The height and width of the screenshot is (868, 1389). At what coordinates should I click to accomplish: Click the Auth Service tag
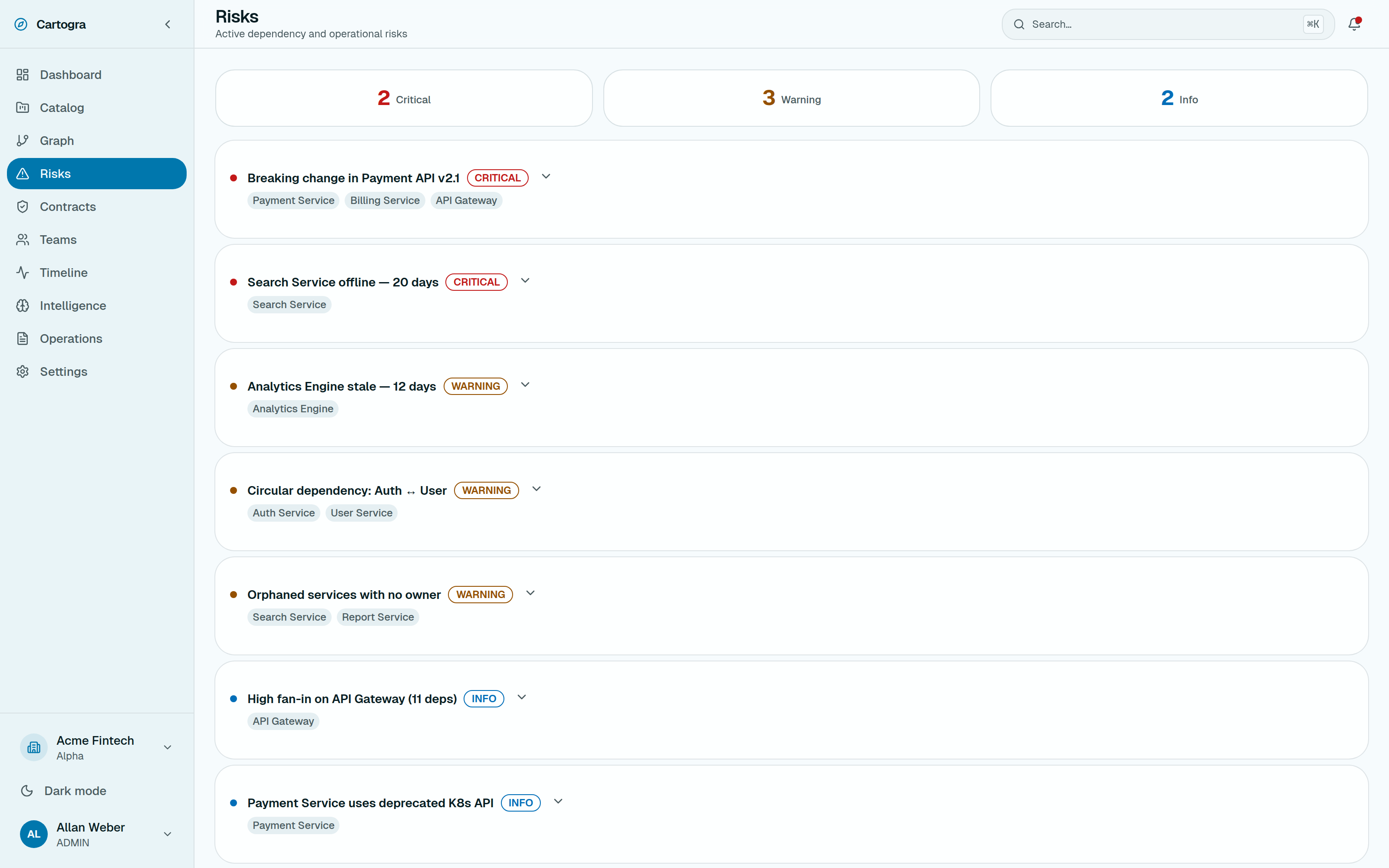283,513
